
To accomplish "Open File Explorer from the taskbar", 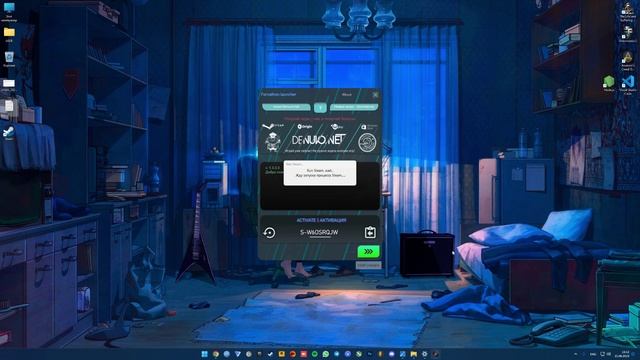I will pyautogui.click(x=414, y=354).
